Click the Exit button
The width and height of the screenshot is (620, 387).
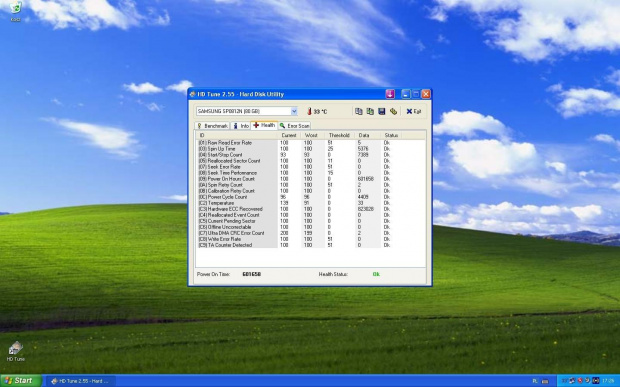pos(414,111)
